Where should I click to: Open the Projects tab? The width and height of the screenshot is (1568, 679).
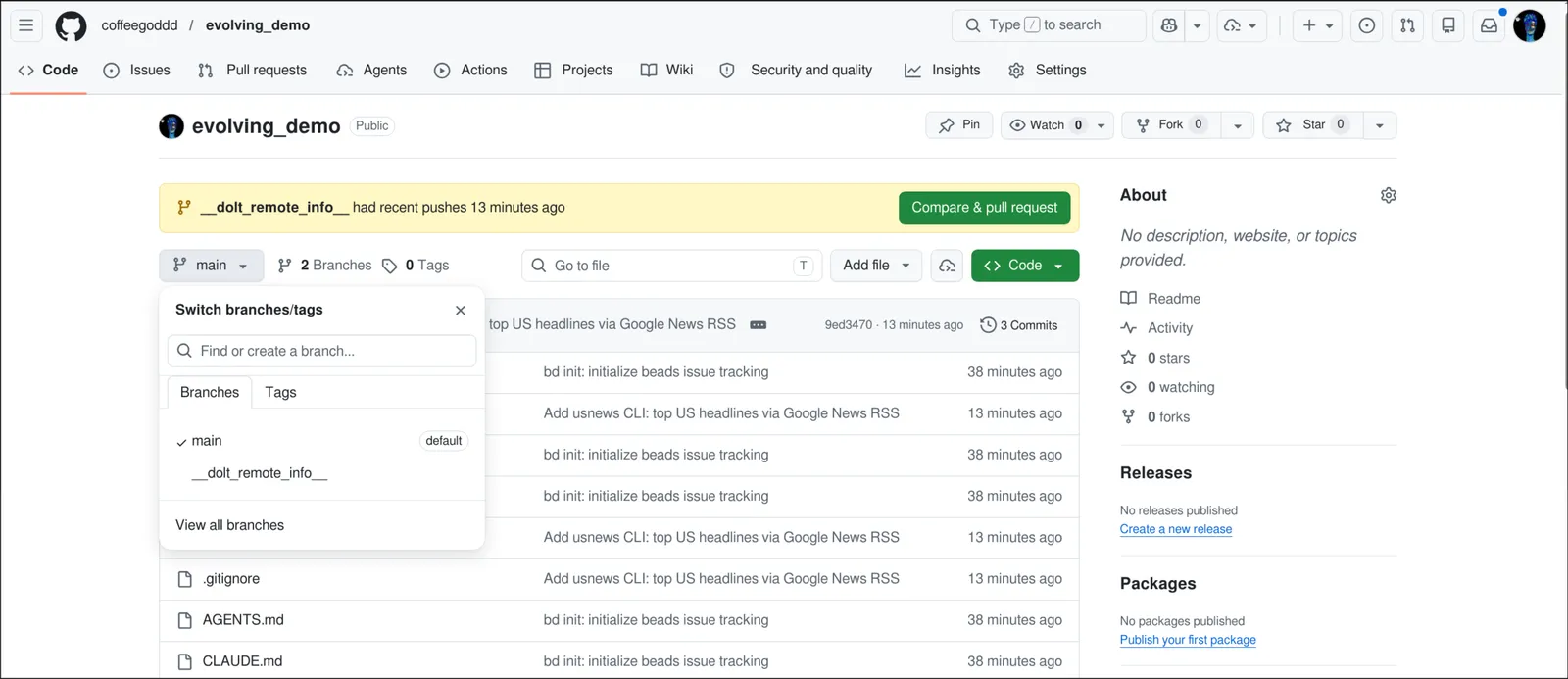pos(573,71)
